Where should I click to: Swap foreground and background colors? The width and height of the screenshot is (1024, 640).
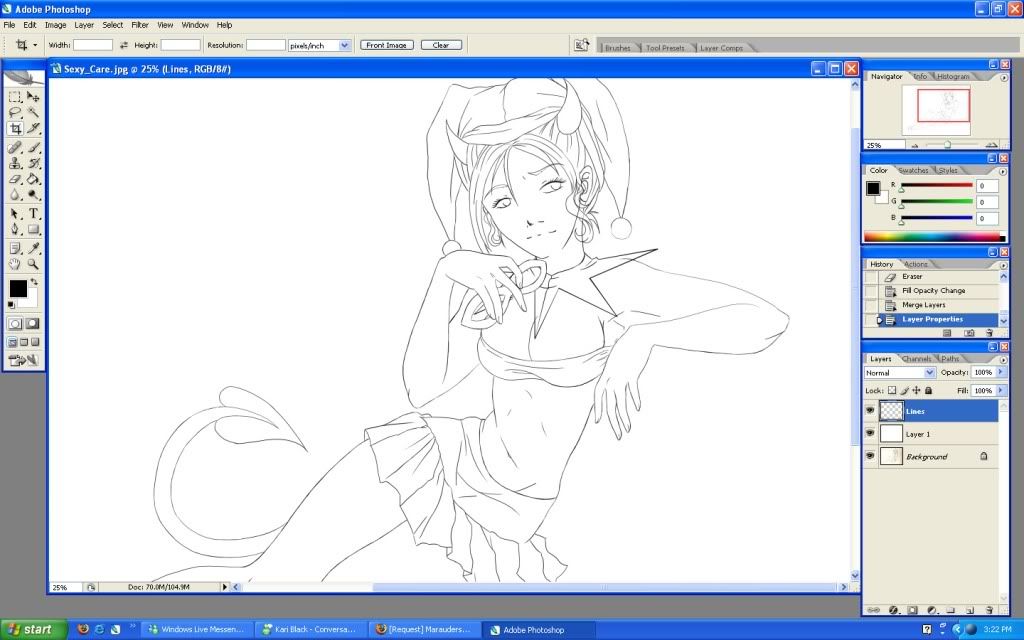coord(33,282)
